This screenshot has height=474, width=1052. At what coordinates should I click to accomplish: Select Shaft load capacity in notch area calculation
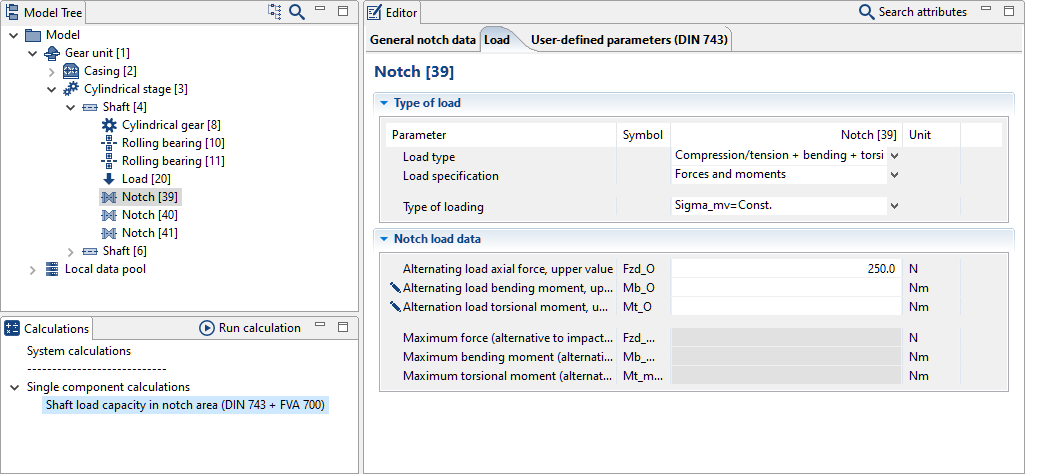pos(185,405)
